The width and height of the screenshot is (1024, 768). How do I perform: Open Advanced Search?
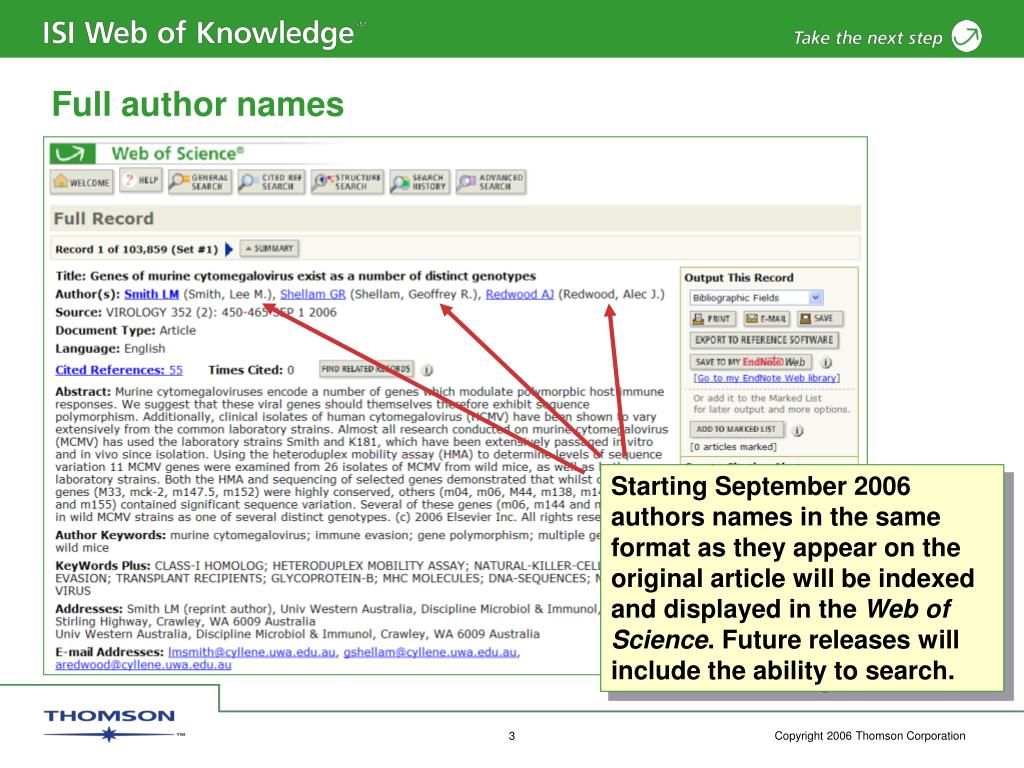pyautogui.click(x=490, y=182)
